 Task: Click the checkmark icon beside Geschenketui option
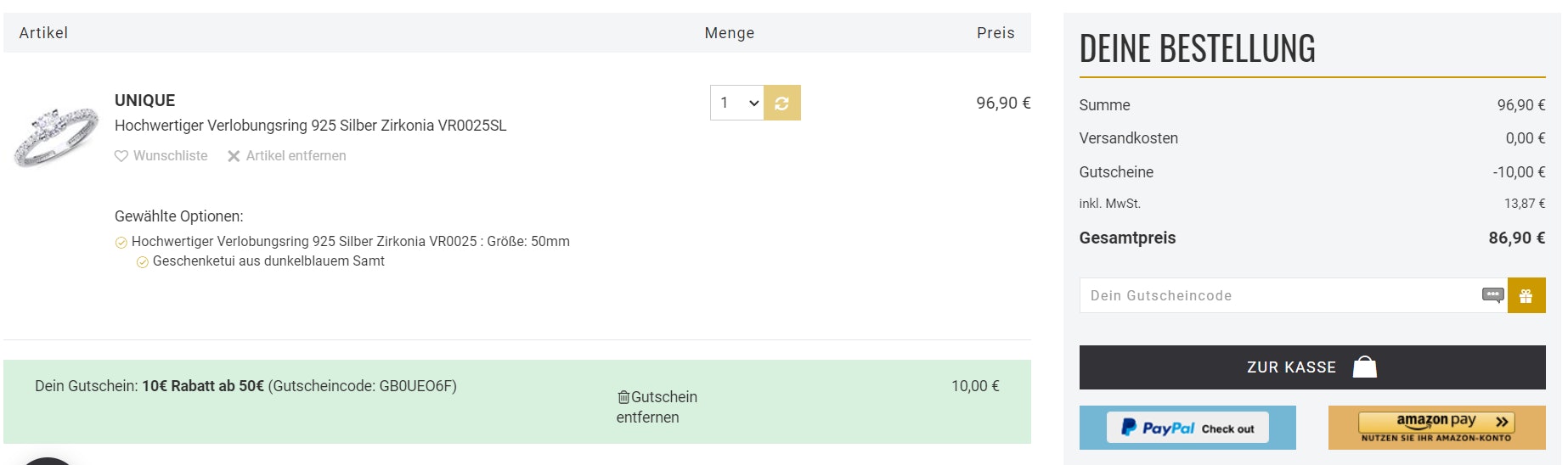[x=143, y=262]
